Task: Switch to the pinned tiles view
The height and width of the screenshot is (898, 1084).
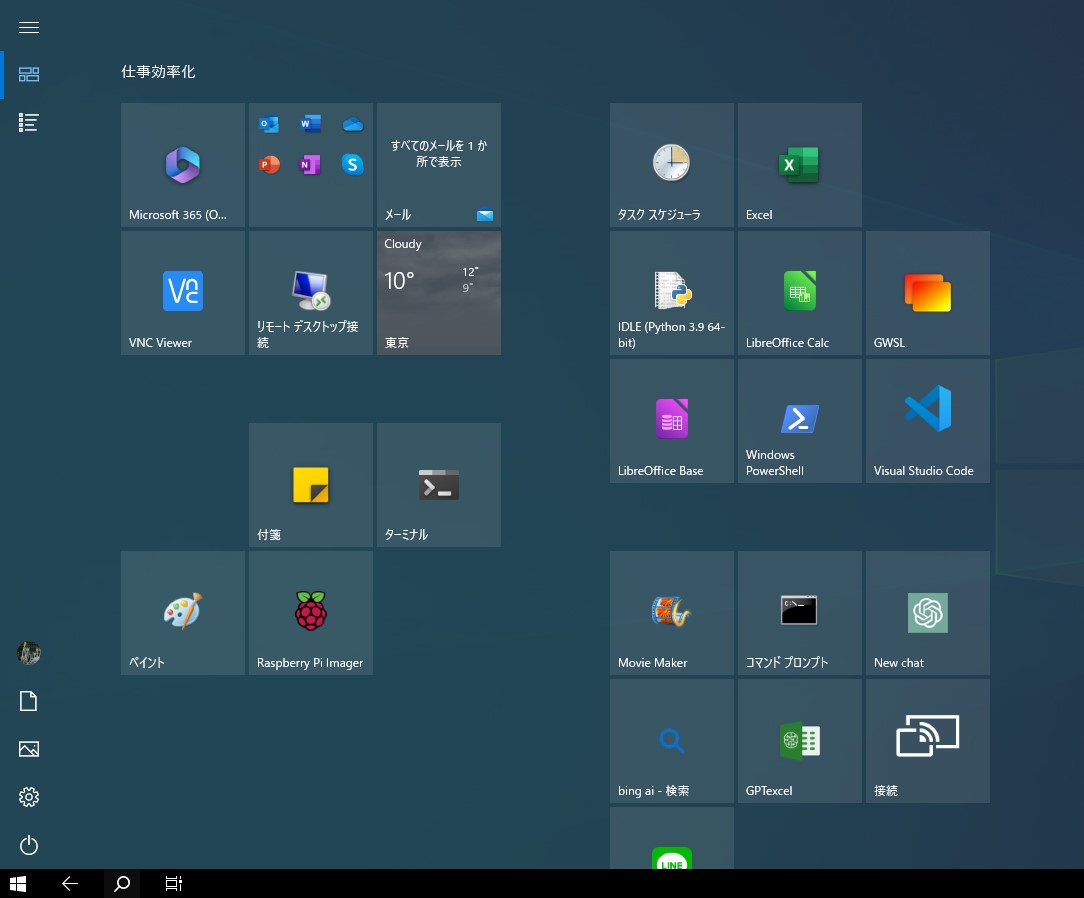Action: click(29, 75)
